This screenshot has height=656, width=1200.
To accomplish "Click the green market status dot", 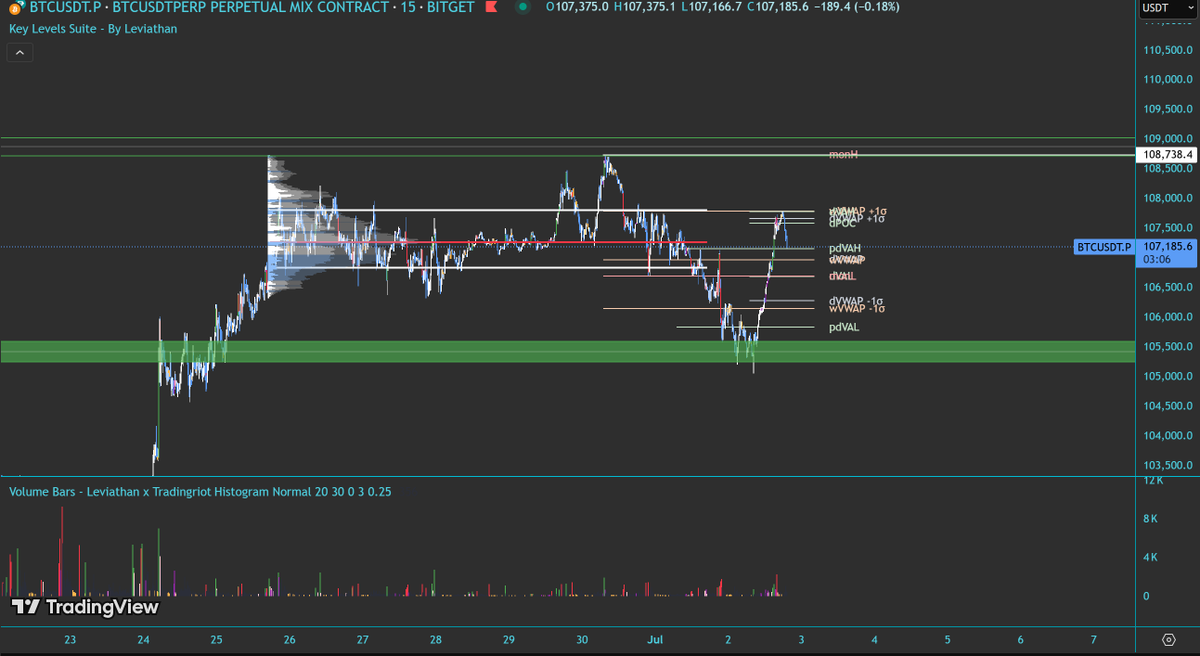I will 522,8.
